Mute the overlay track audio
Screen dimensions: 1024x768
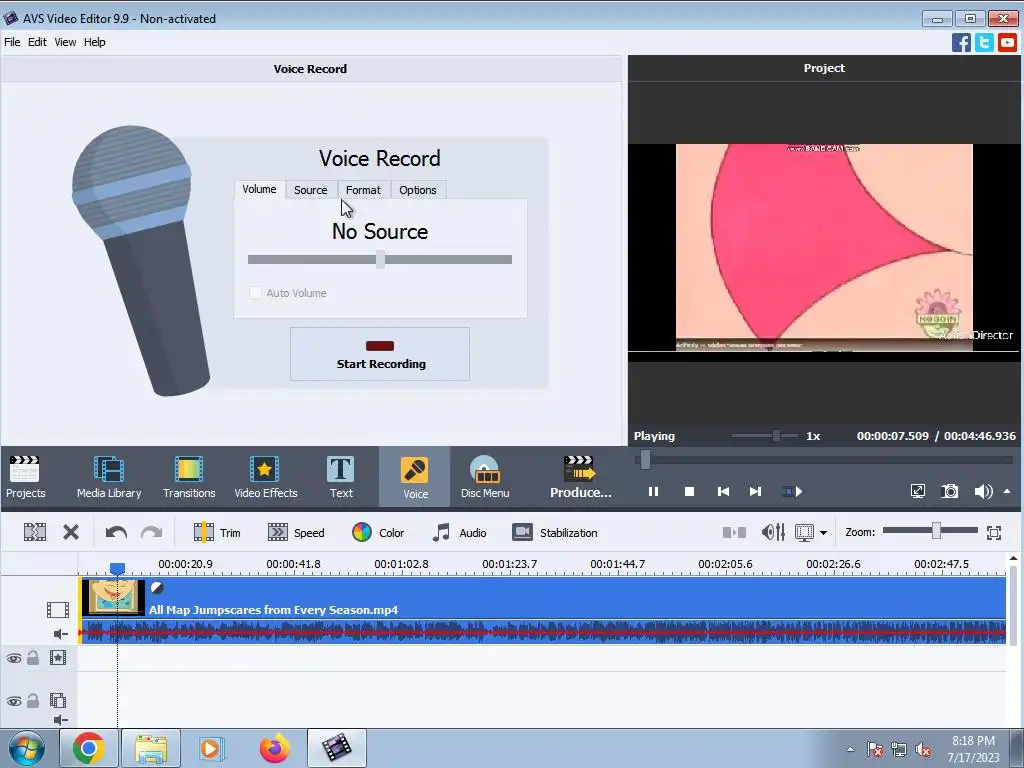(61, 720)
